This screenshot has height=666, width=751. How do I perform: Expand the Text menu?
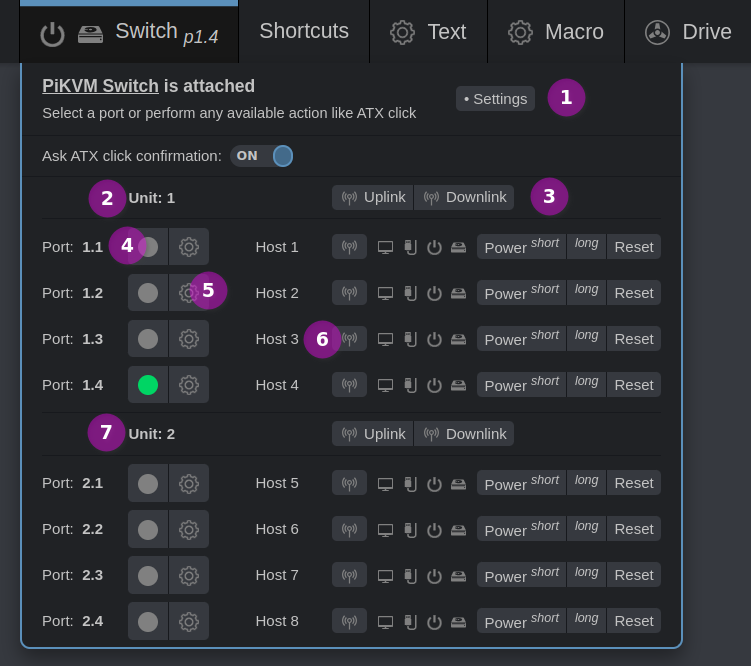[x=428, y=32]
